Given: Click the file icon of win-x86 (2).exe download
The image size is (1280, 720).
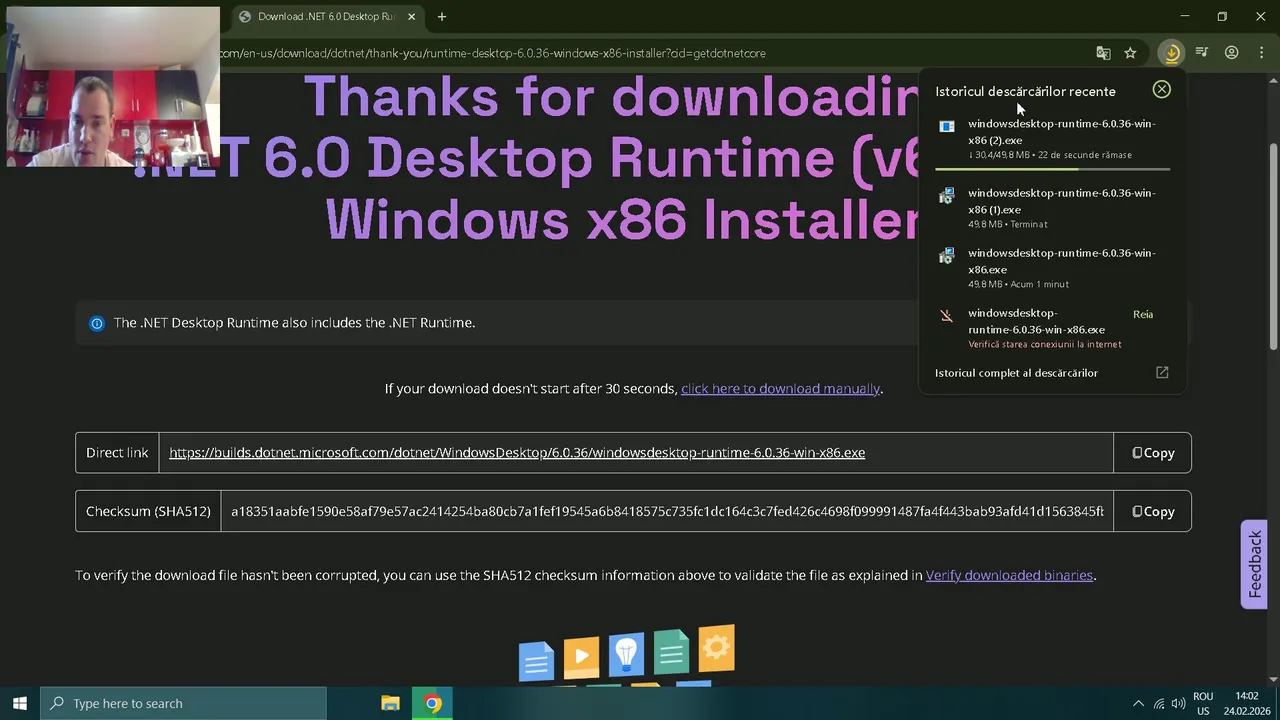Looking at the screenshot, I should pyautogui.click(x=946, y=126).
